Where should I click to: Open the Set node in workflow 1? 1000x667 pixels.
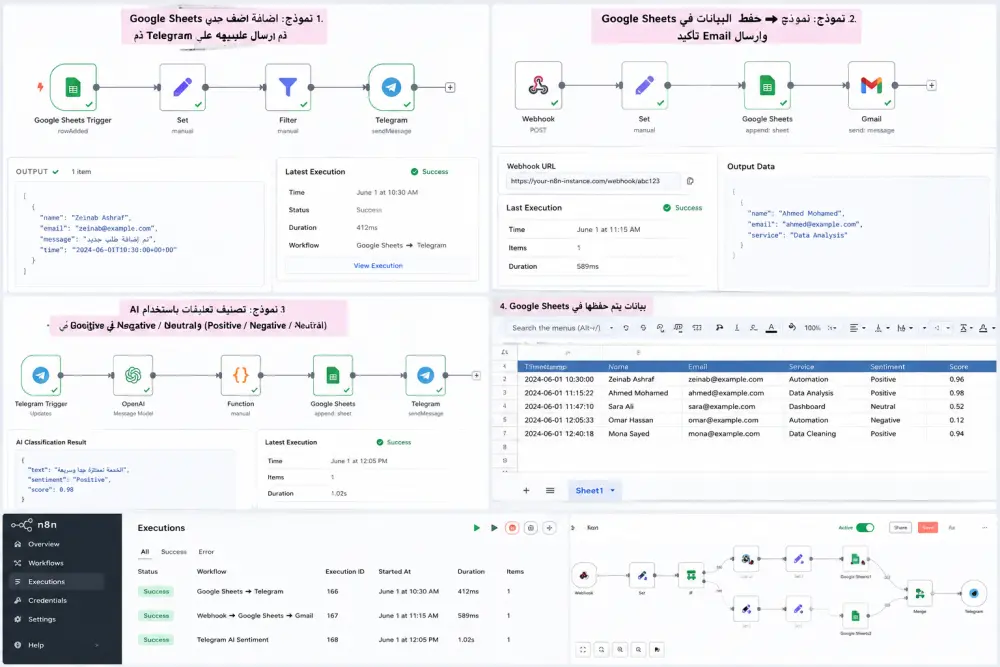pos(182,87)
